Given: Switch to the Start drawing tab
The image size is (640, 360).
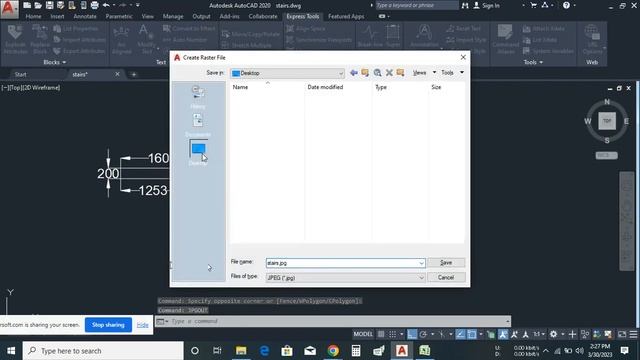Looking at the screenshot, I should click(x=20, y=74).
